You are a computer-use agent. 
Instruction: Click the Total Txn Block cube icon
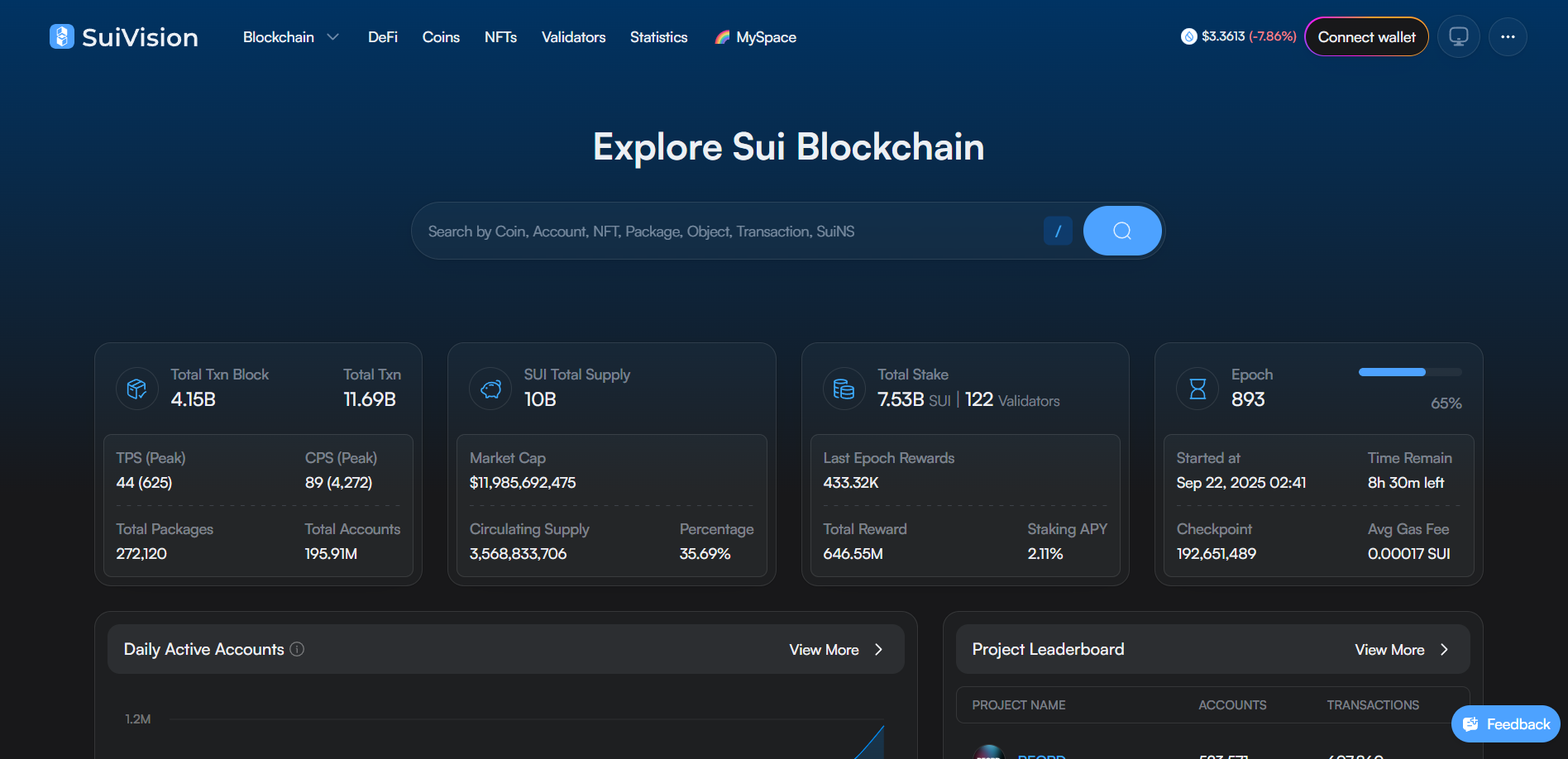[x=137, y=388]
